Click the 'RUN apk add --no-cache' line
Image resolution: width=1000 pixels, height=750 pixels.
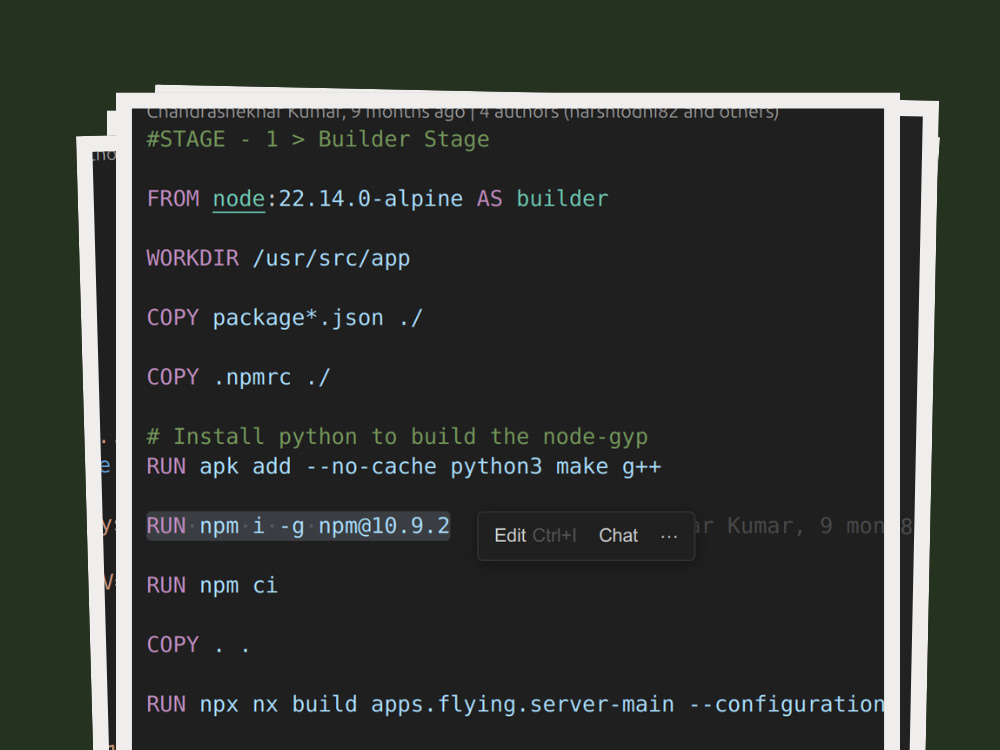click(x=404, y=466)
